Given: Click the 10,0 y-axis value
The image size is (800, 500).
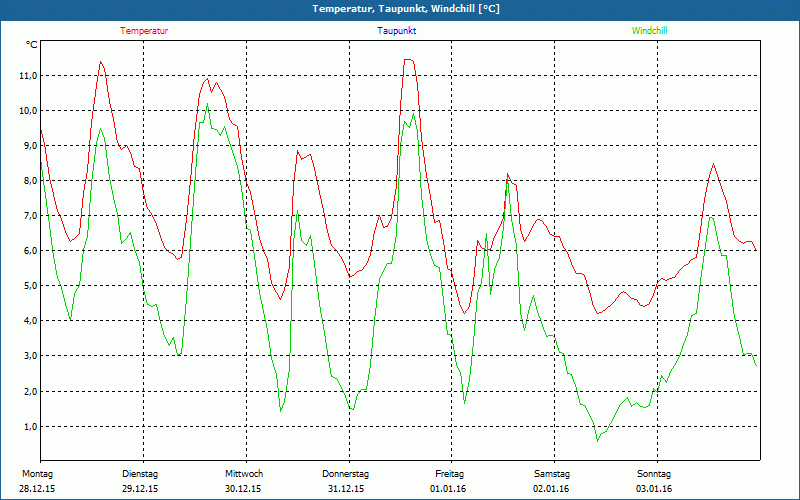Looking at the screenshot, I should 28,111.
